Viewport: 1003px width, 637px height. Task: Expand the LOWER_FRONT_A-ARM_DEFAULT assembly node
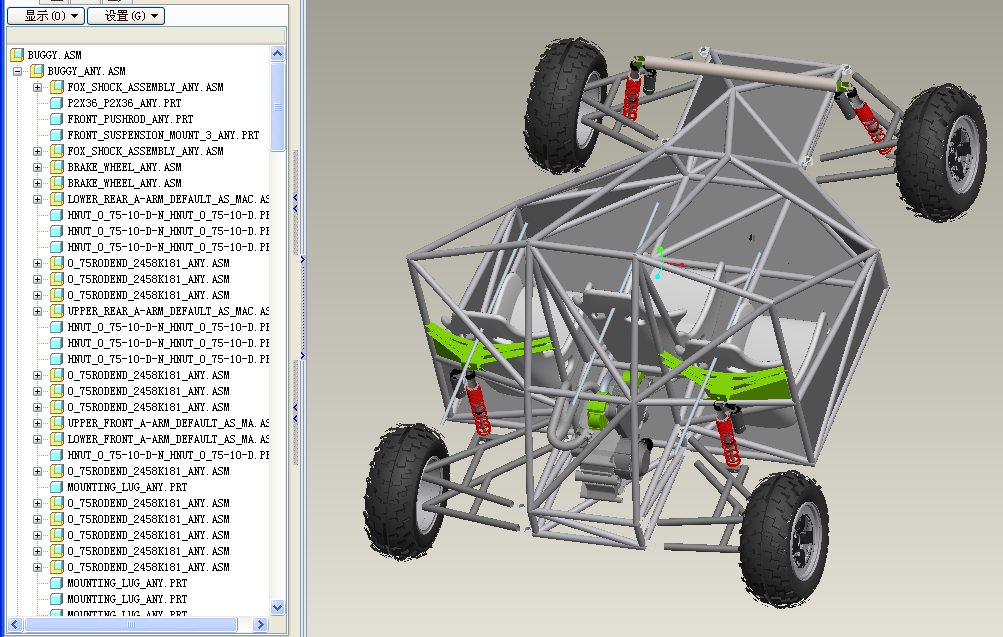[x=38, y=439]
